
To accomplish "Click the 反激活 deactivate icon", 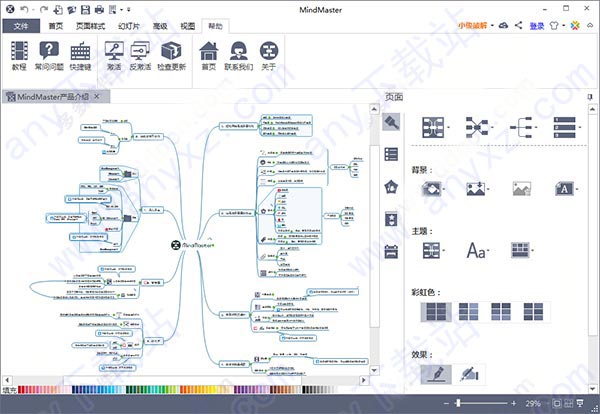I will coord(140,56).
